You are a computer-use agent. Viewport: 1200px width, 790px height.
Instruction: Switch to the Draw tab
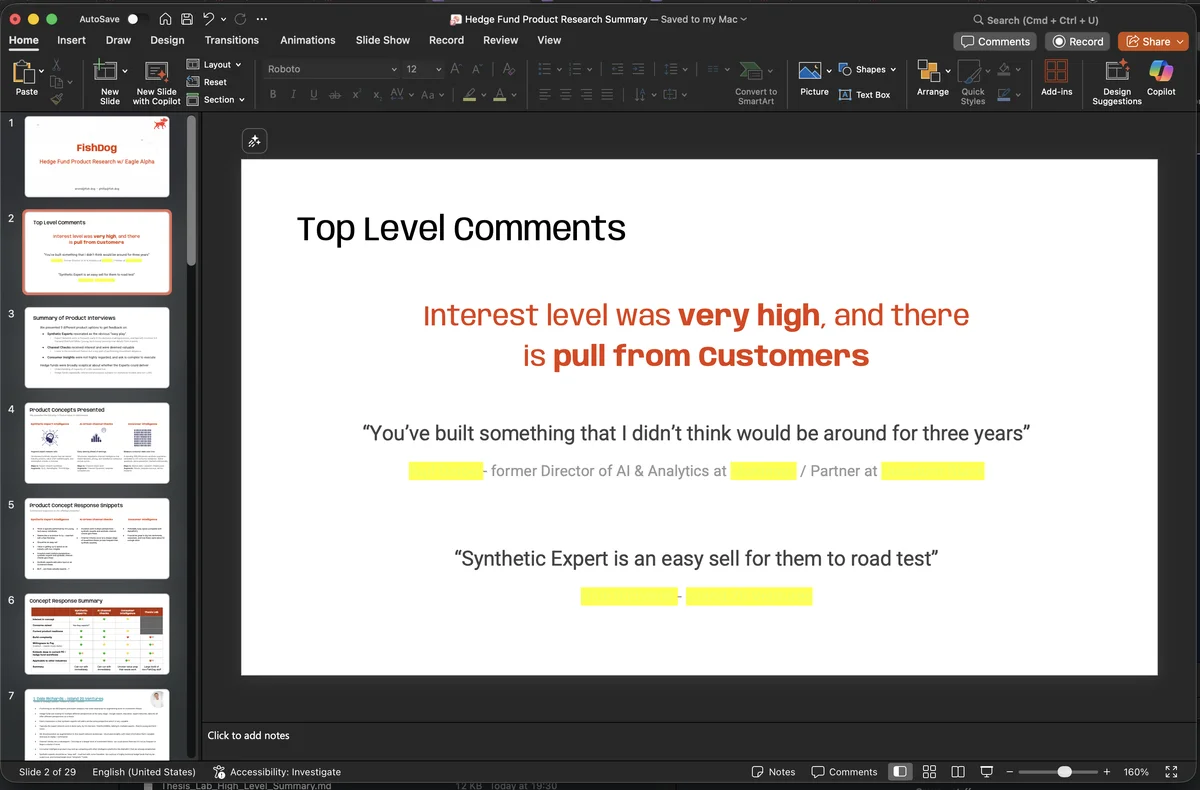click(x=118, y=40)
